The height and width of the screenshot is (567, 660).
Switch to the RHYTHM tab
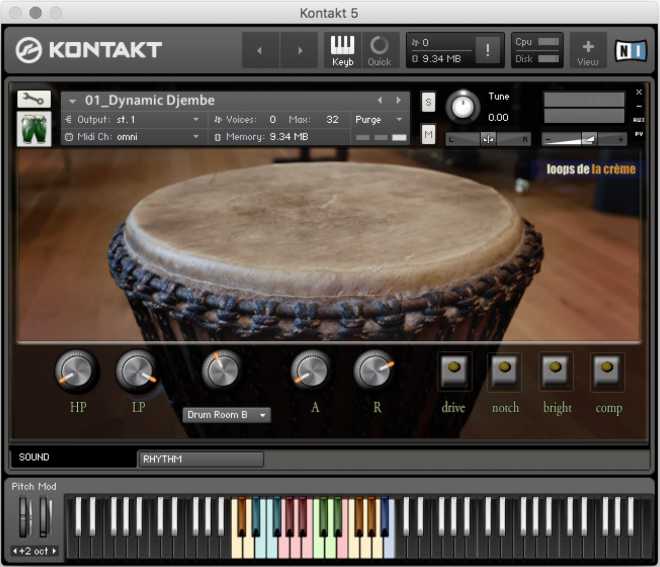[x=200, y=459]
